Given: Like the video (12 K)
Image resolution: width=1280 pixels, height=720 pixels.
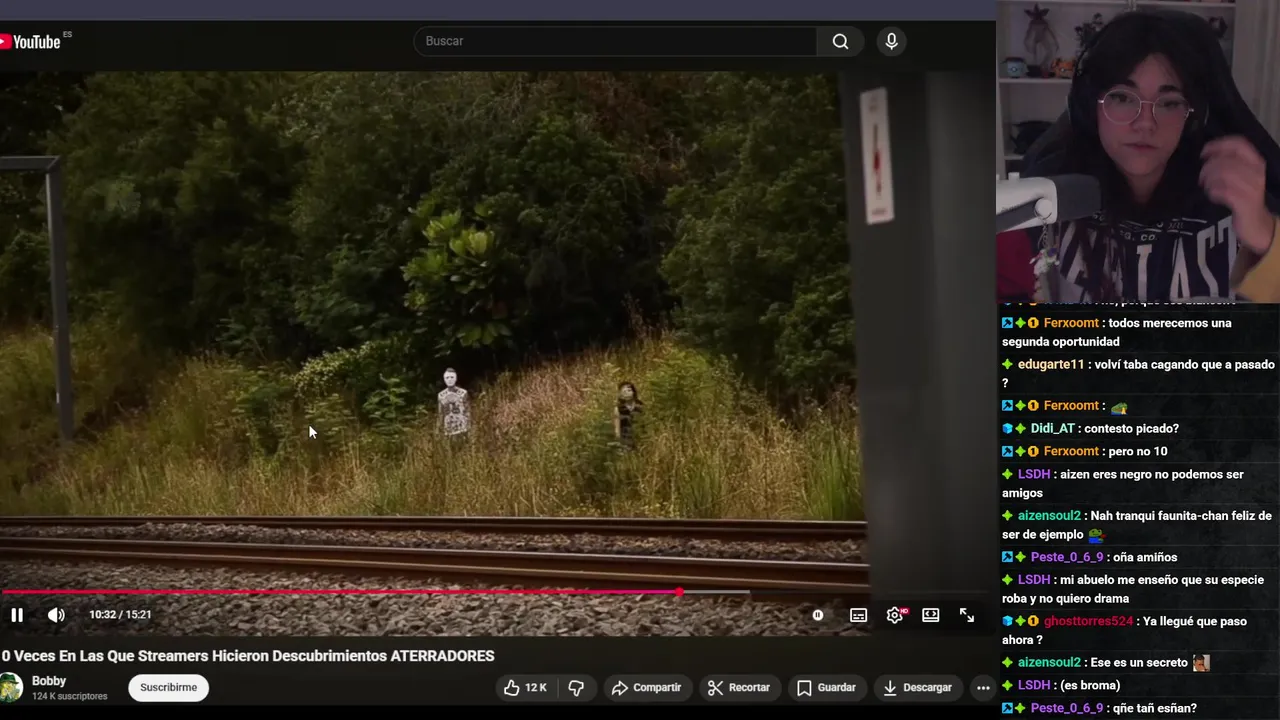Looking at the screenshot, I should point(526,687).
